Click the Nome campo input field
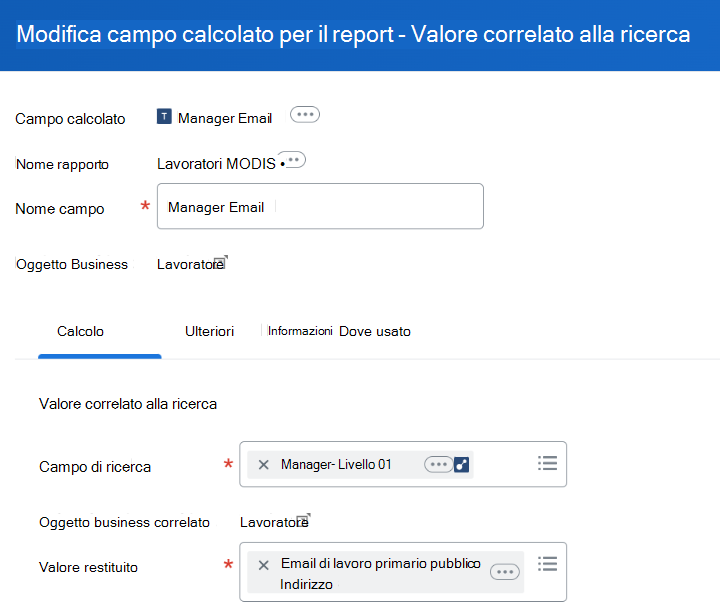Viewport: 720px width, 609px height. coord(320,206)
